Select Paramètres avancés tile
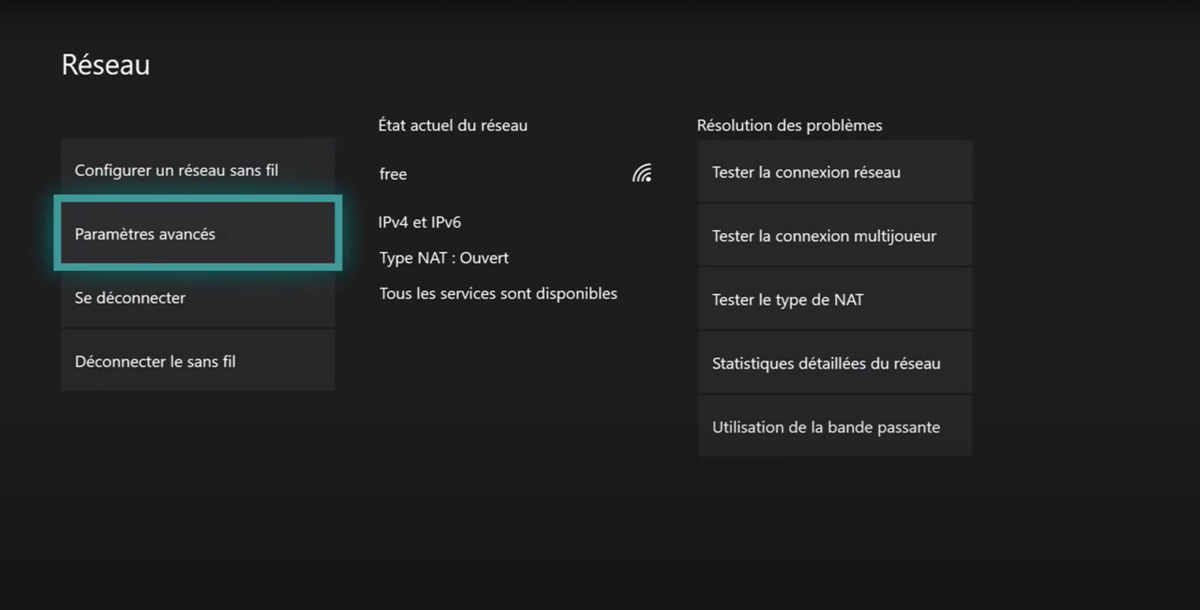The width and height of the screenshot is (1200, 610). tap(197, 234)
